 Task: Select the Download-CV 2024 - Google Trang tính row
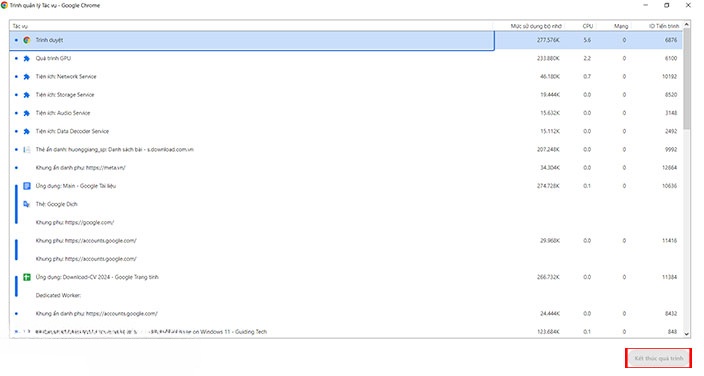[x=346, y=277]
